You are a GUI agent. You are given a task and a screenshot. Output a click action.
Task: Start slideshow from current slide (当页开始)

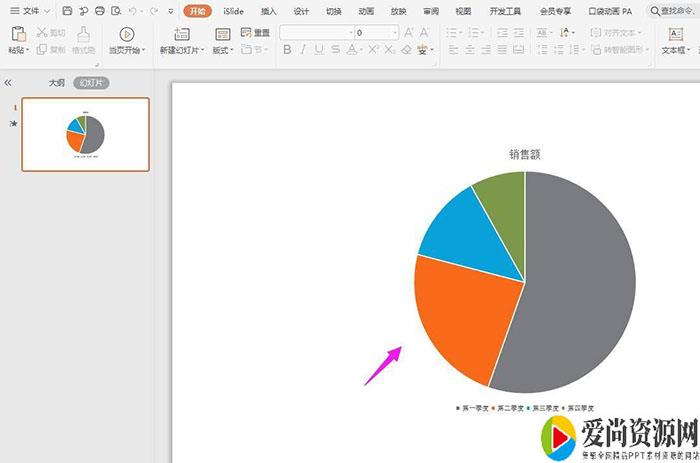point(127,34)
